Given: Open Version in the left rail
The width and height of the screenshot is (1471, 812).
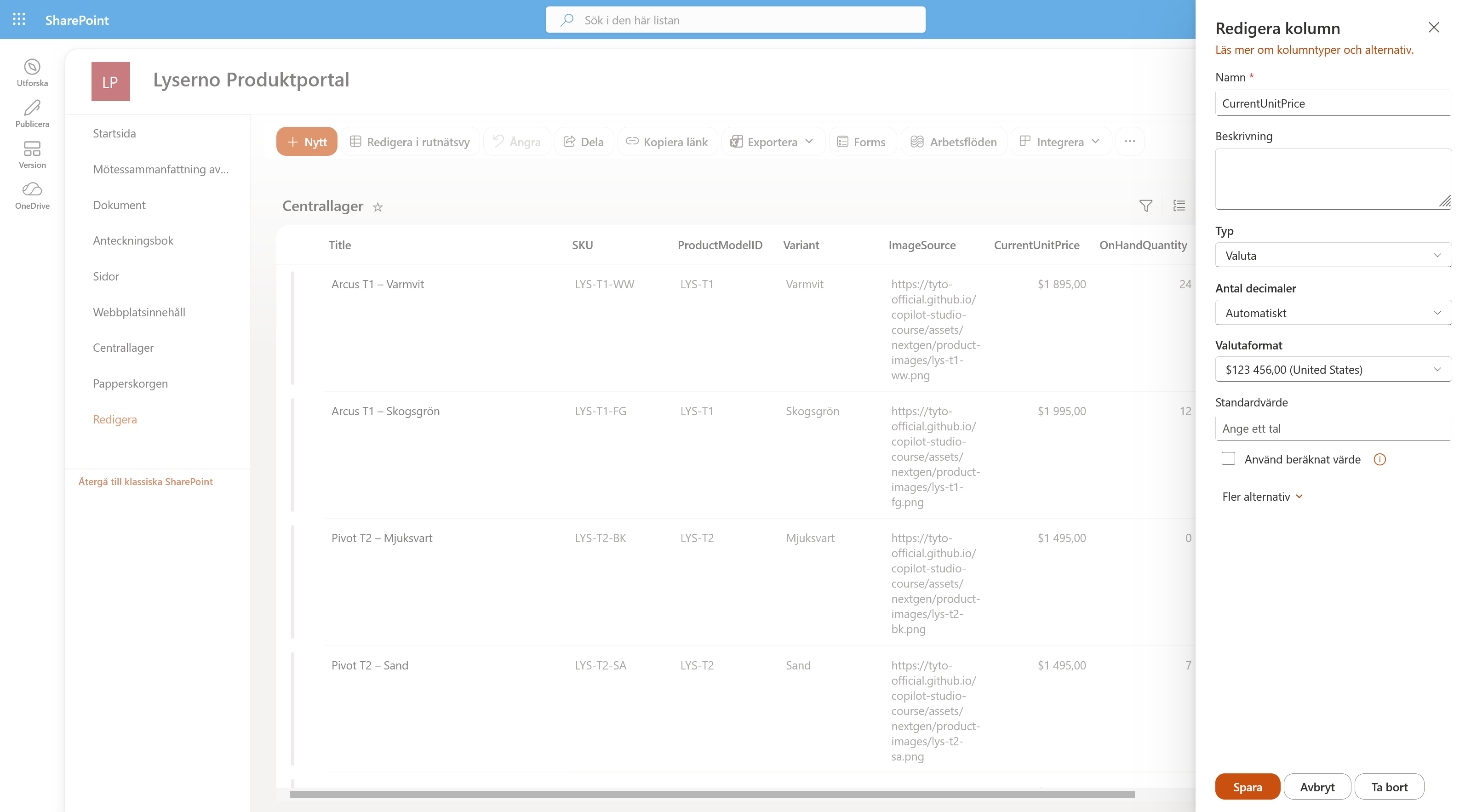Looking at the screenshot, I should 32,155.
